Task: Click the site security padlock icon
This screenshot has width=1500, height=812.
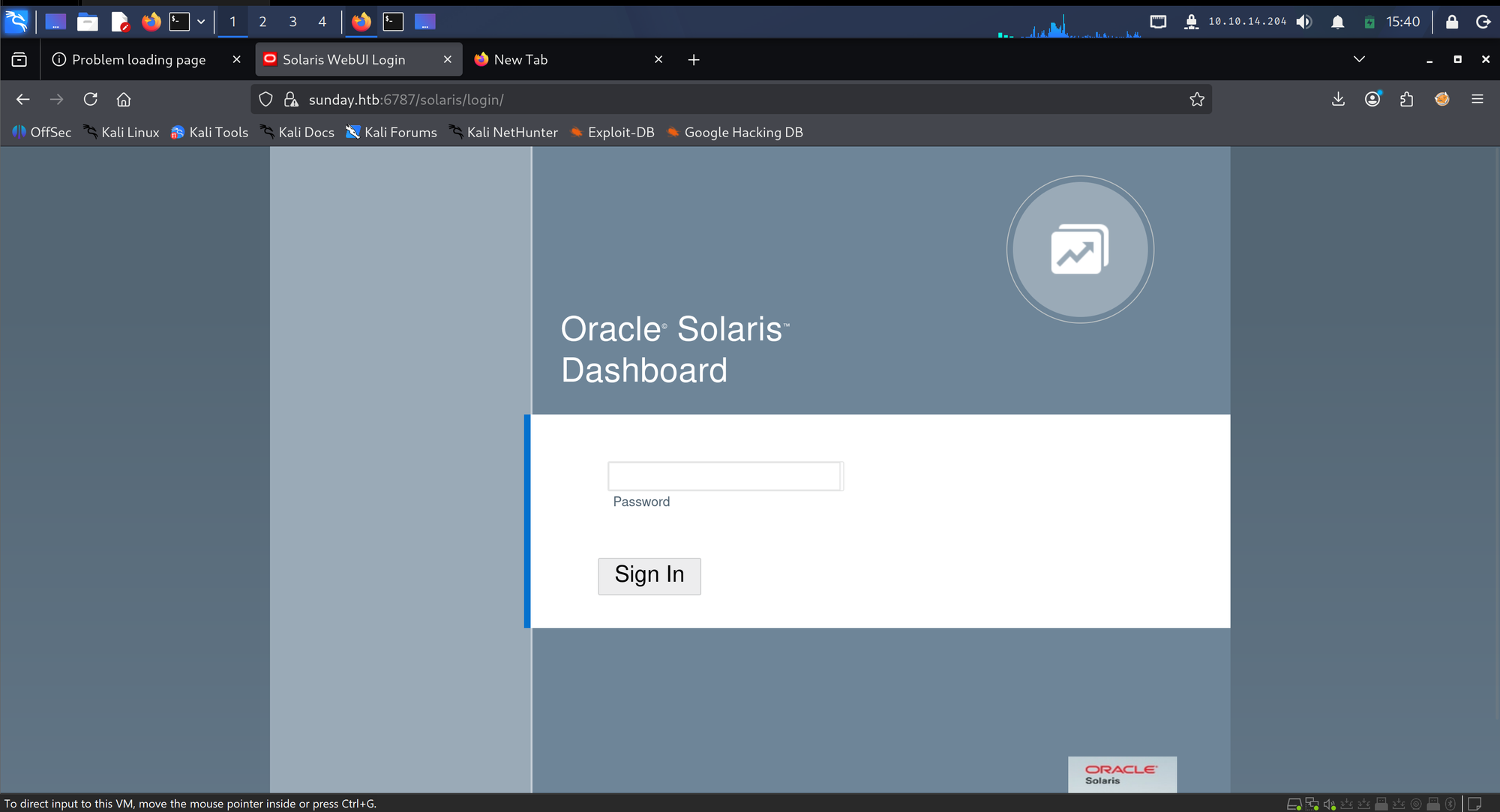Action: 291,99
